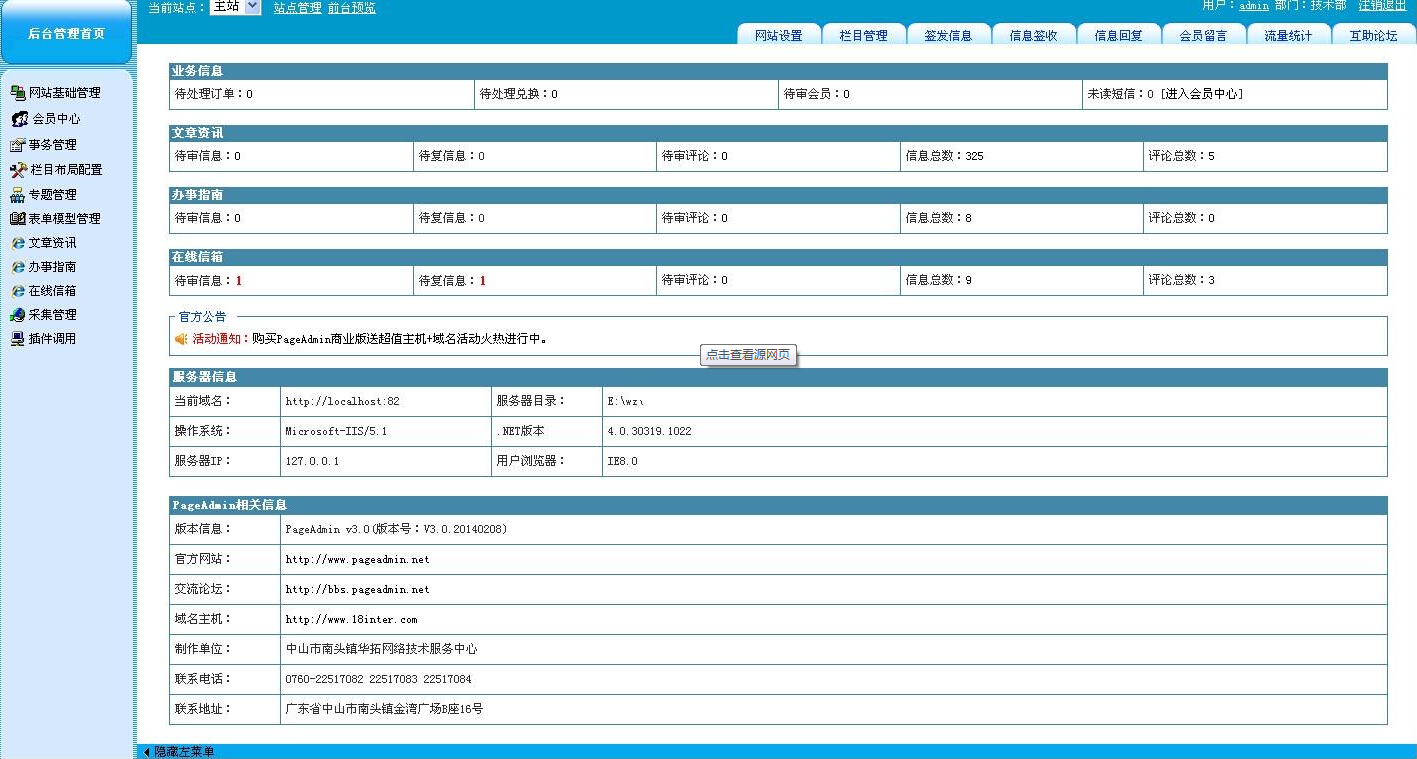Click the 表单模型管理 sidebar icon
The image size is (1417, 759).
click(17, 219)
